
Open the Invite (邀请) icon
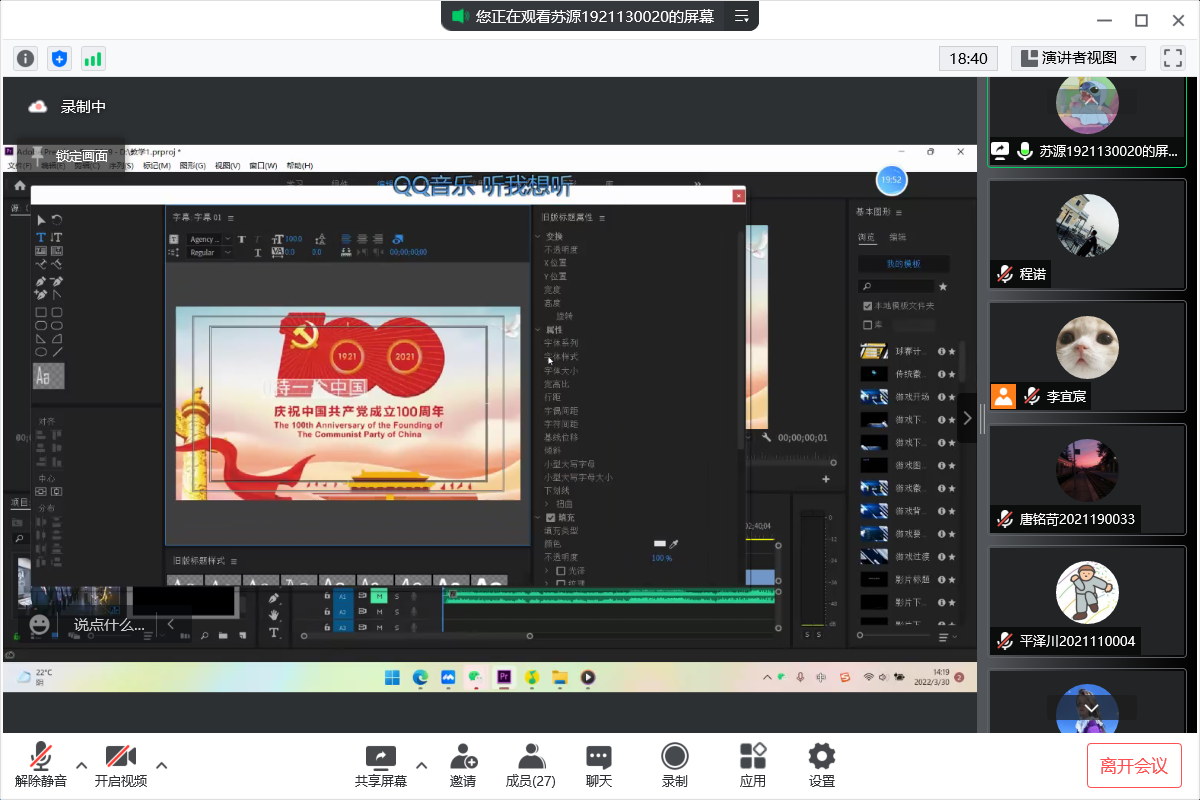463,765
